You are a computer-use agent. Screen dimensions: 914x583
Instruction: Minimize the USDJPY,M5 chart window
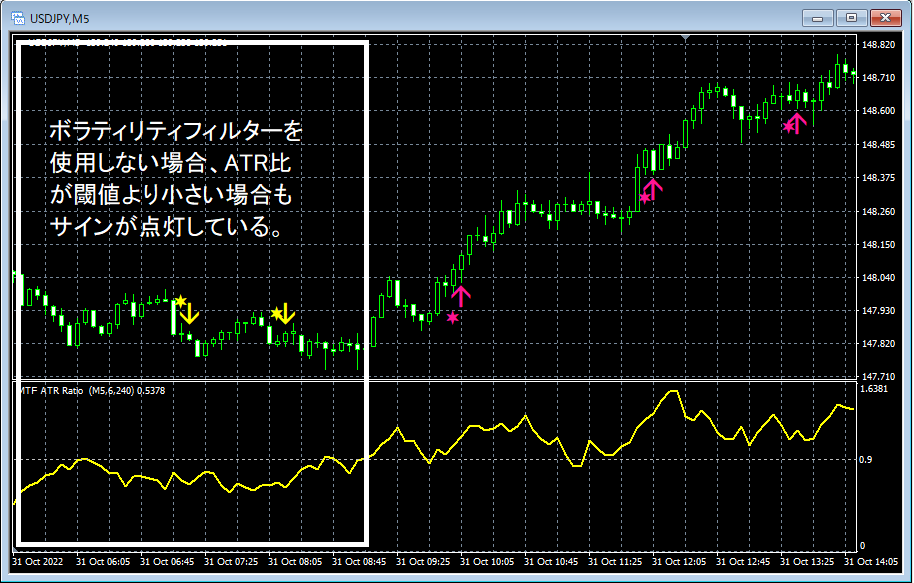tap(817, 18)
